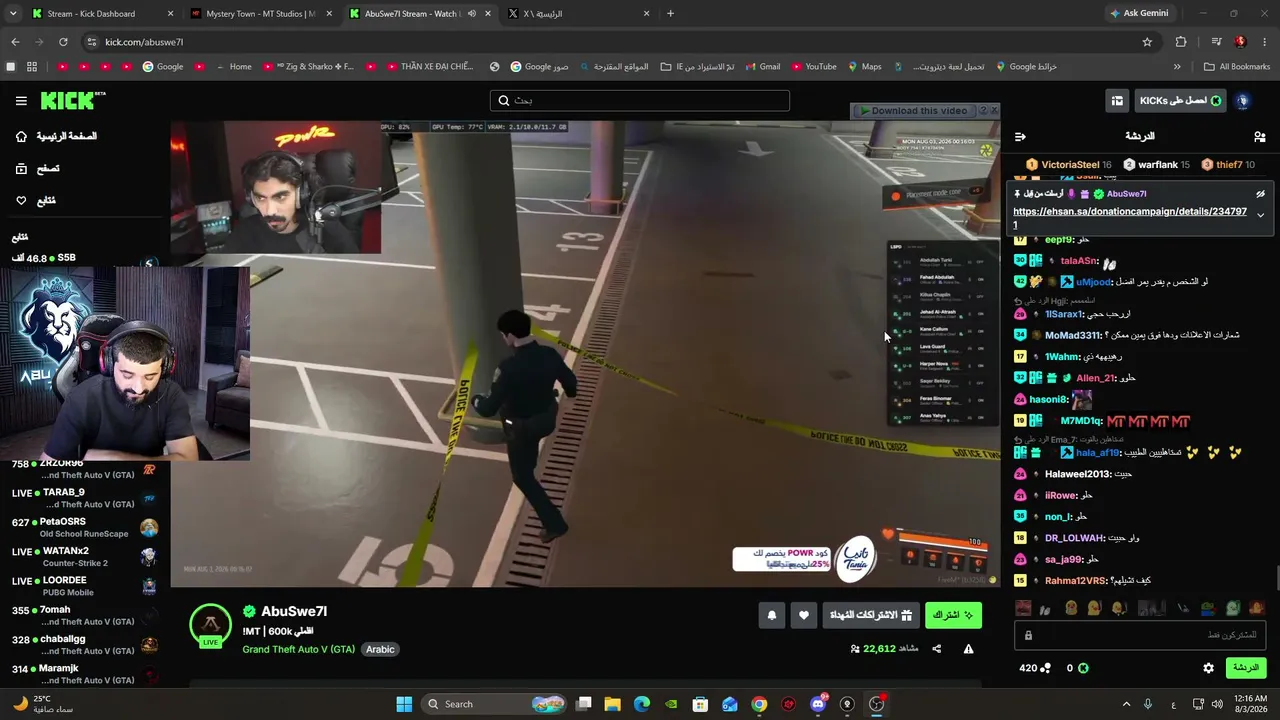Open the All Bookmarks folder

pos(1237,67)
